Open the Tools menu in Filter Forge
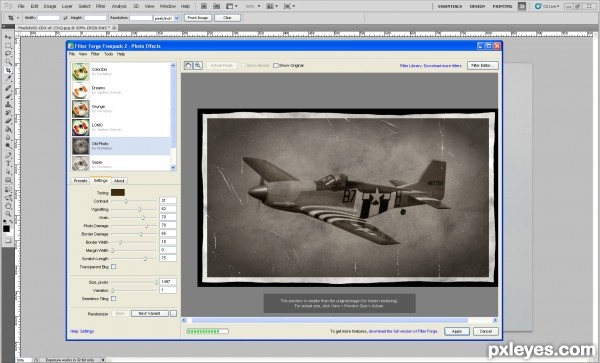This screenshot has width=600, height=363. 109,54
